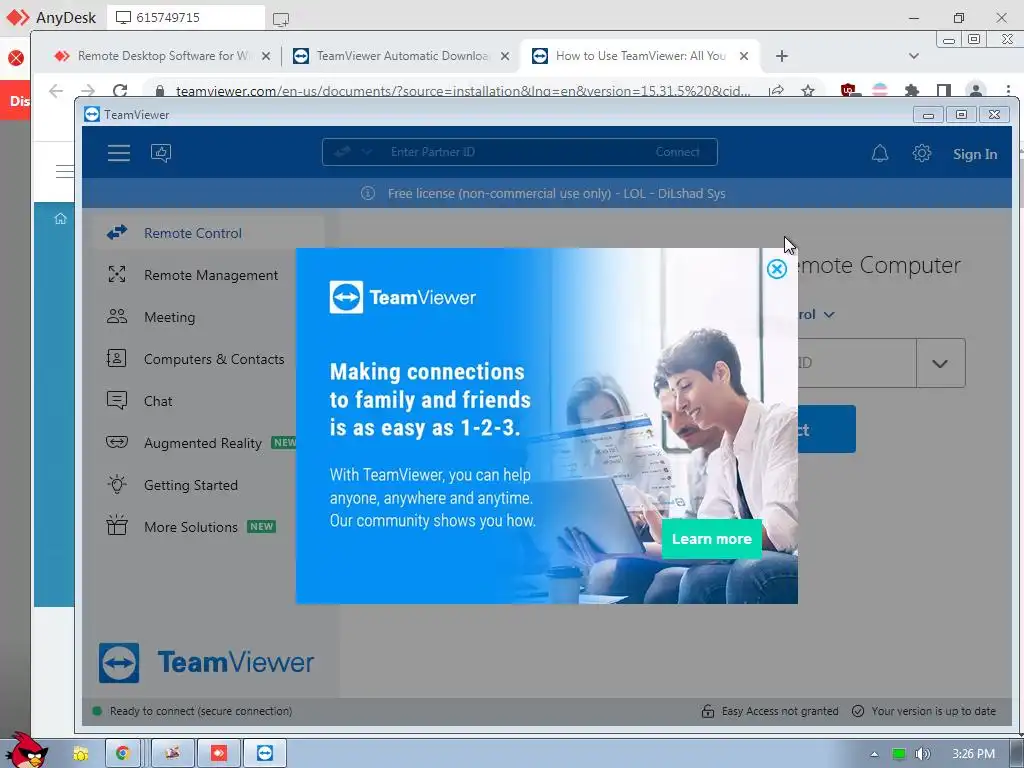1024x768 pixels.
Task: Select Remote Management in sidebar
Action: coord(209,275)
